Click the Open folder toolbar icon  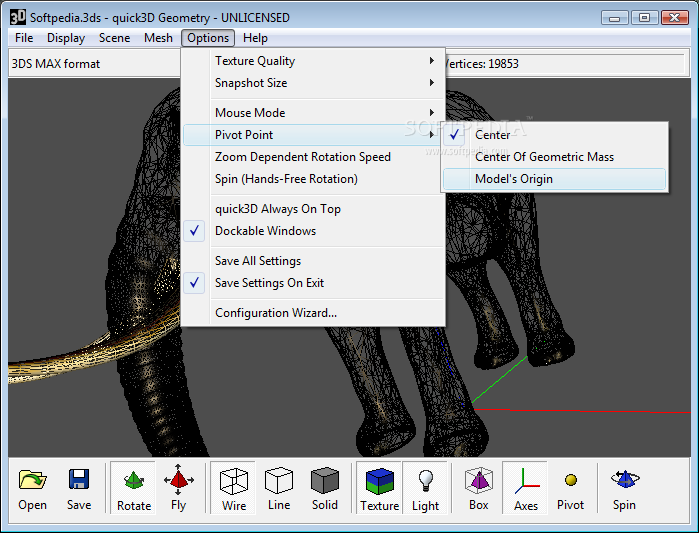33,480
